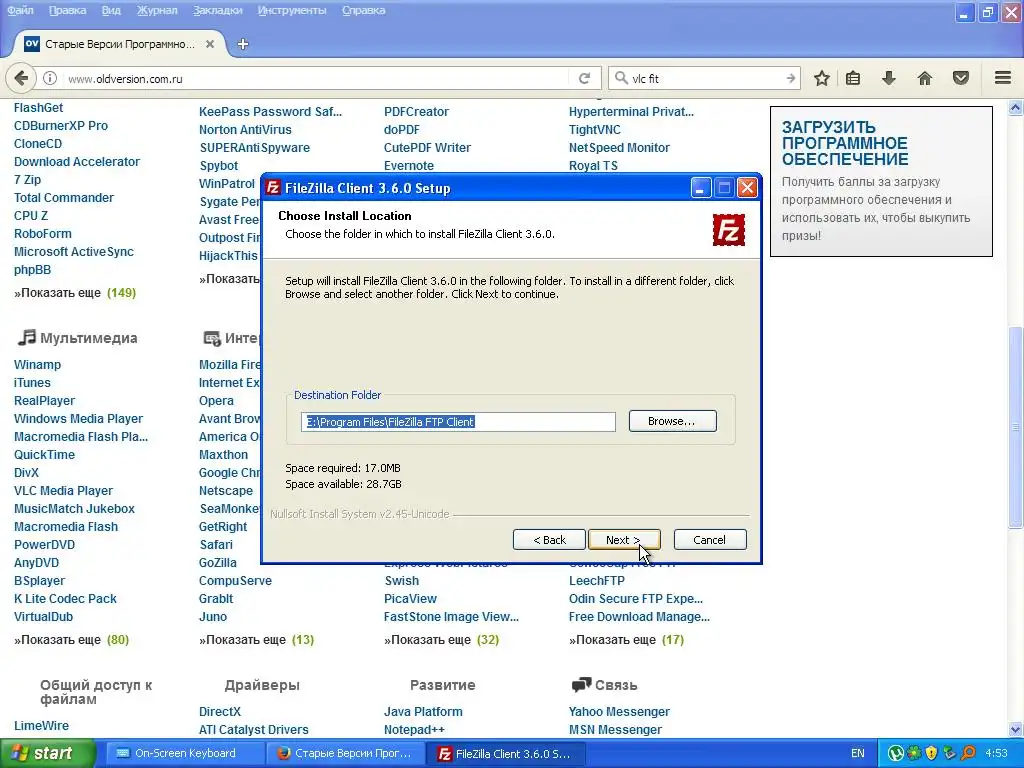This screenshot has height=768, width=1024.
Task: Open the Java Platform link
Action: click(423, 711)
